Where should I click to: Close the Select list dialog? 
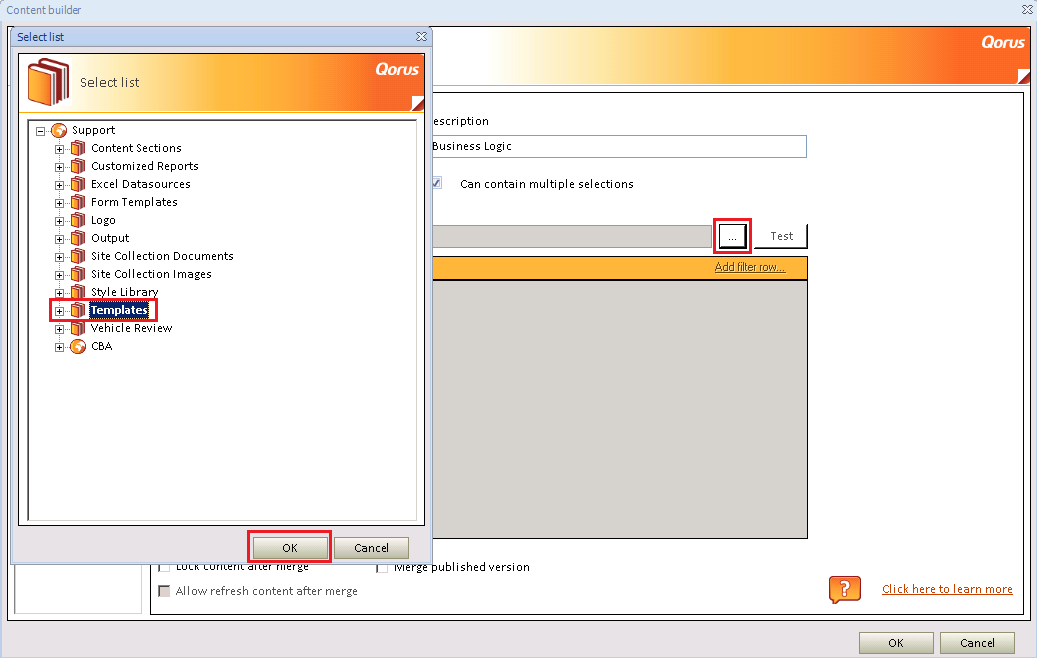[421, 37]
